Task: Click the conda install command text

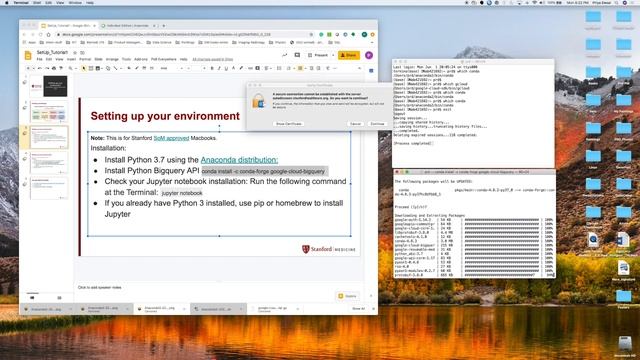Action: (263, 171)
